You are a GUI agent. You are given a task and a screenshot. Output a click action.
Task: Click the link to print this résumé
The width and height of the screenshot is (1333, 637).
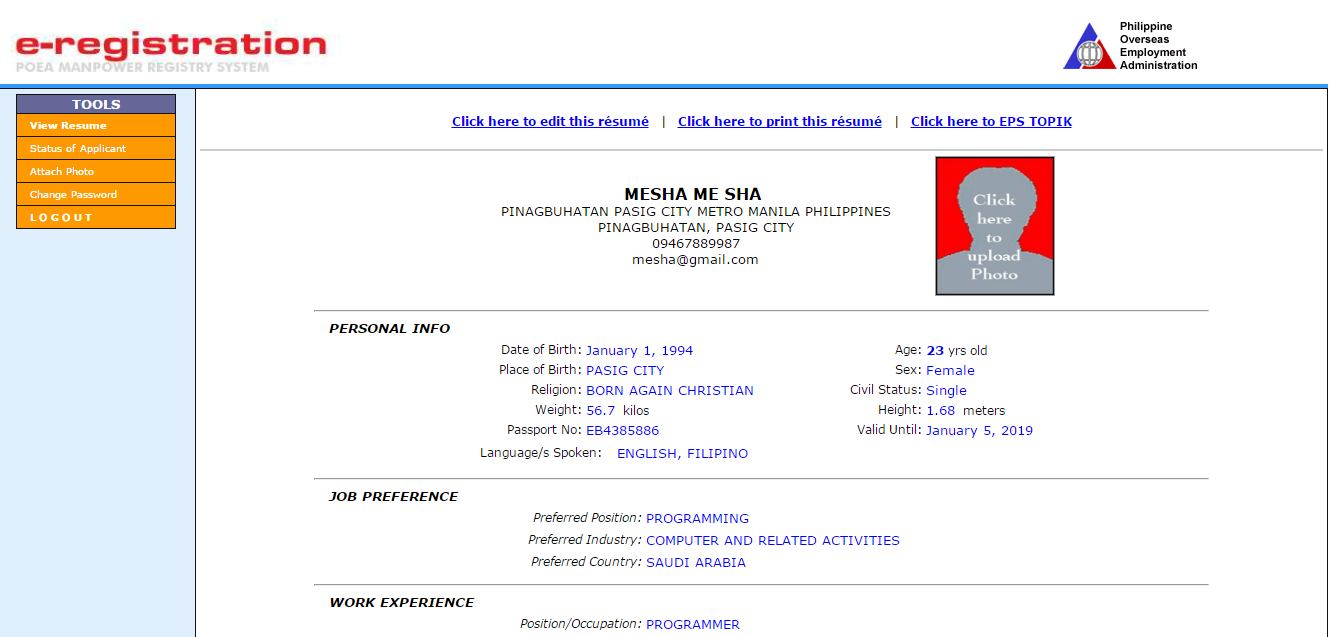pyautogui.click(x=779, y=121)
